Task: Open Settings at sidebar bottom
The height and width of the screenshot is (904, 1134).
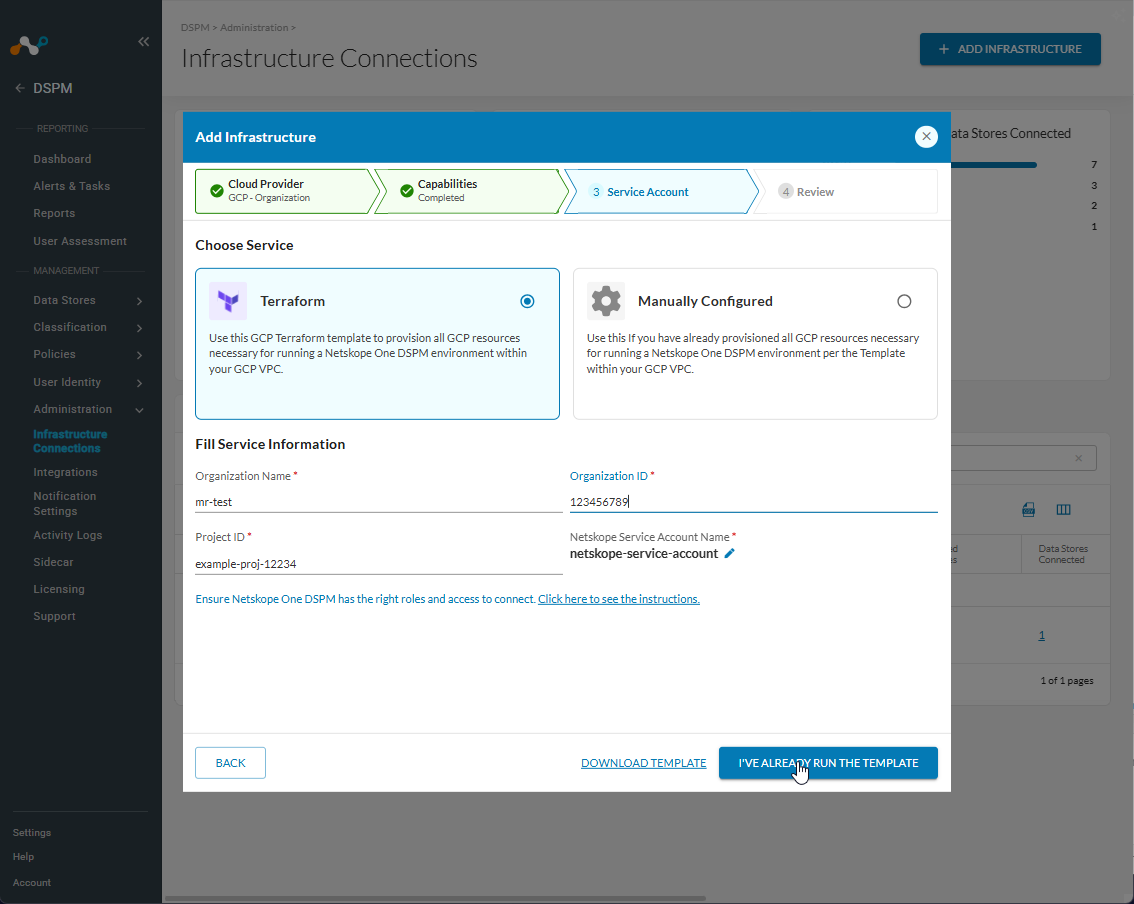Action: pyautogui.click(x=32, y=832)
